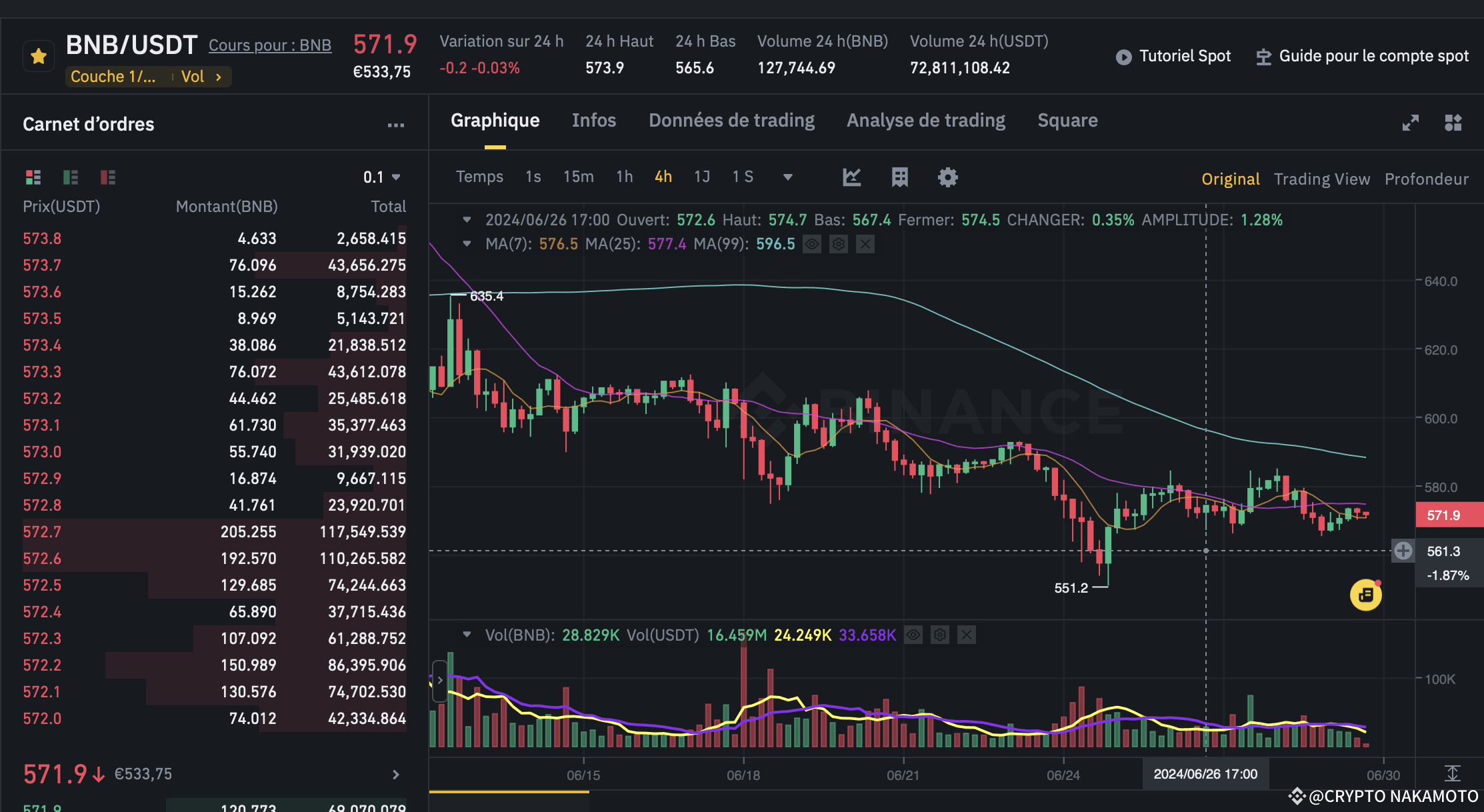Click the yellow floating chat button
Image resolution: width=1484 pixels, height=812 pixels.
pyautogui.click(x=1365, y=595)
